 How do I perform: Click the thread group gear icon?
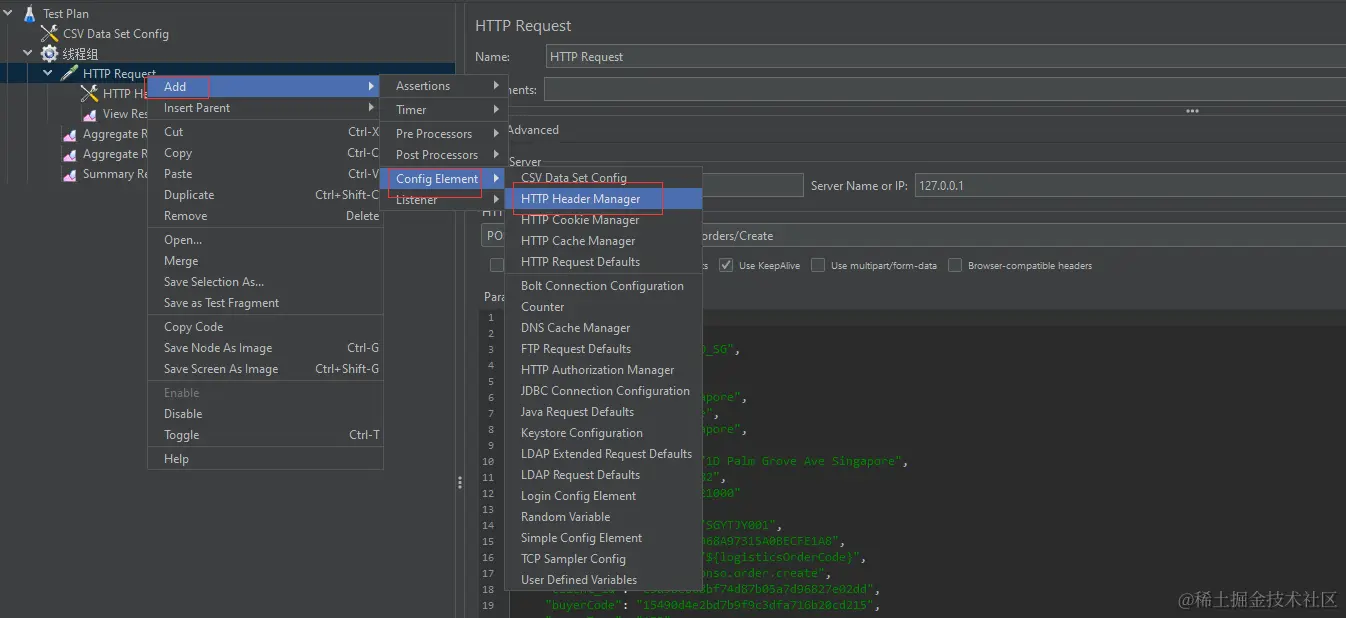49,54
